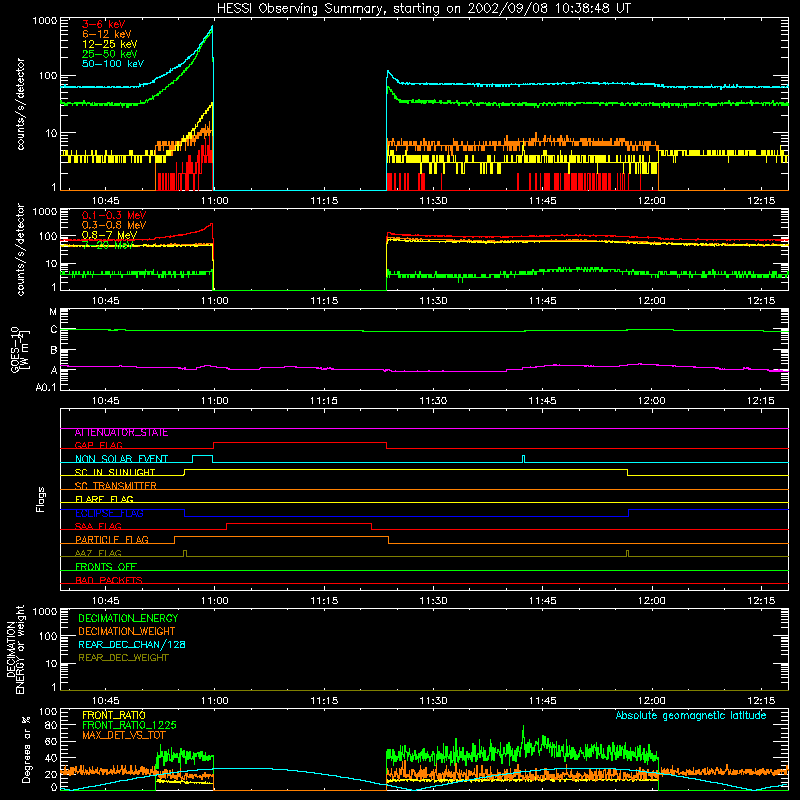Click the PARTICLE_FLAG label
Viewport: 800px width, 800px height.
112,540
